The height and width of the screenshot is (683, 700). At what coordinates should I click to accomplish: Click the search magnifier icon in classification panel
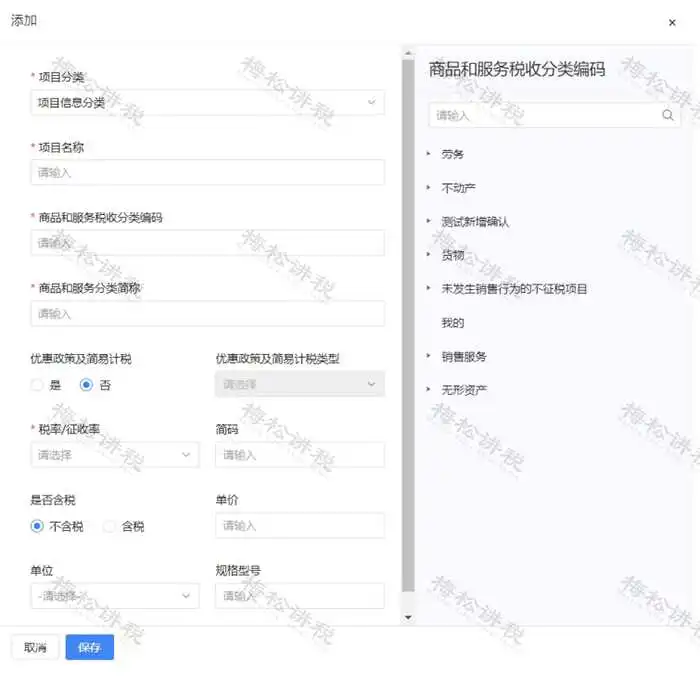tap(668, 115)
